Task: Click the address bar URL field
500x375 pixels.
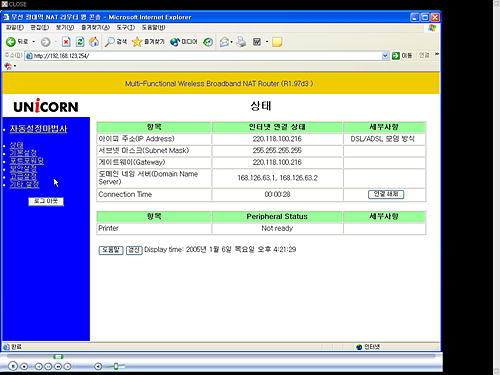Action: pyautogui.click(x=207, y=56)
